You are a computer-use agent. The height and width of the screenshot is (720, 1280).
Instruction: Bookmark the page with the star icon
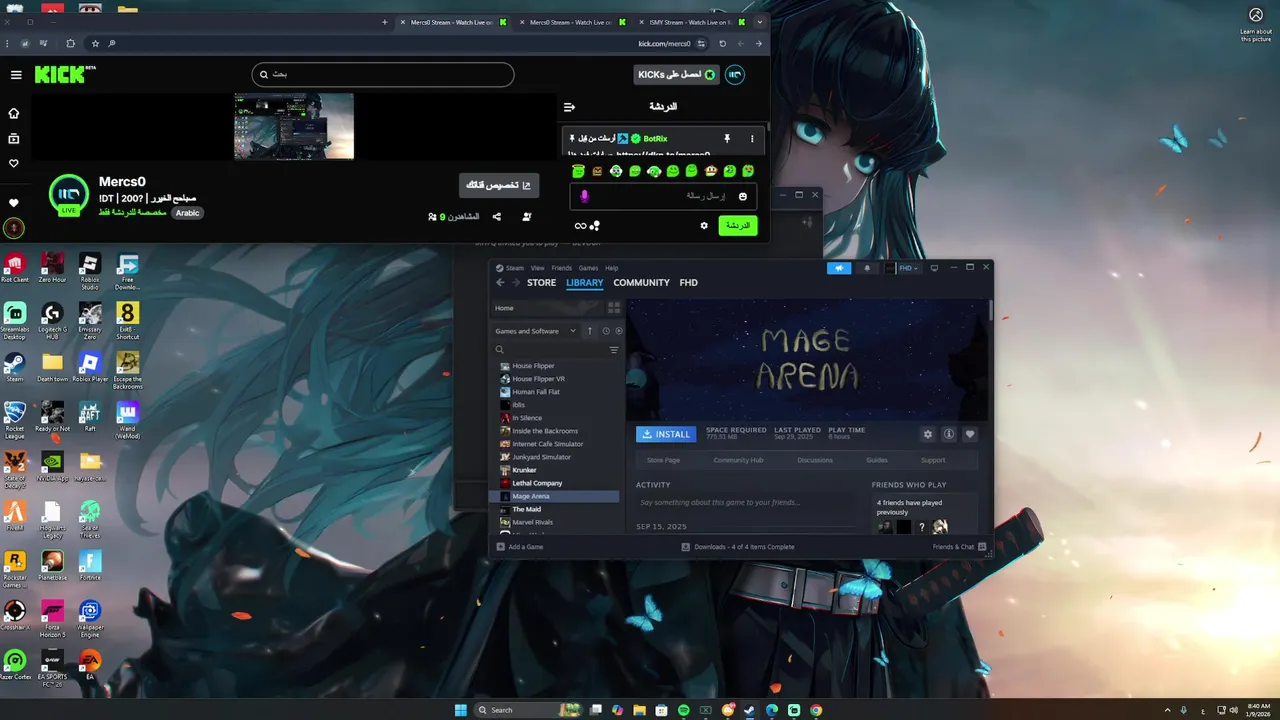(x=95, y=44)
